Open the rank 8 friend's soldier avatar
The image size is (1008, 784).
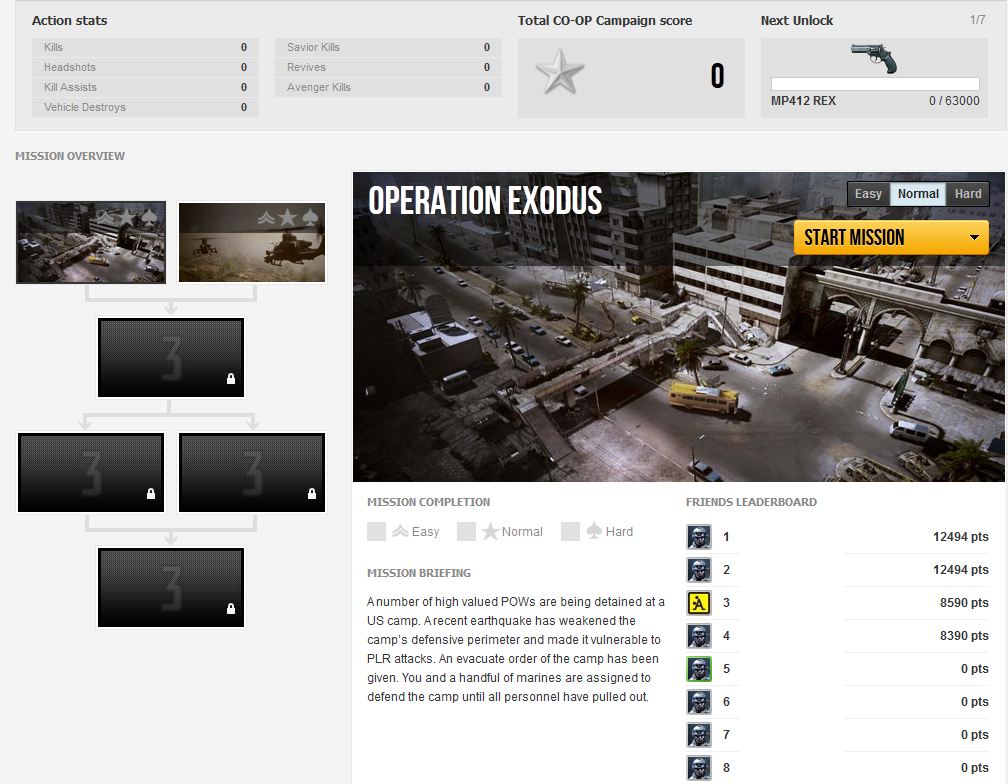point(699,768)
